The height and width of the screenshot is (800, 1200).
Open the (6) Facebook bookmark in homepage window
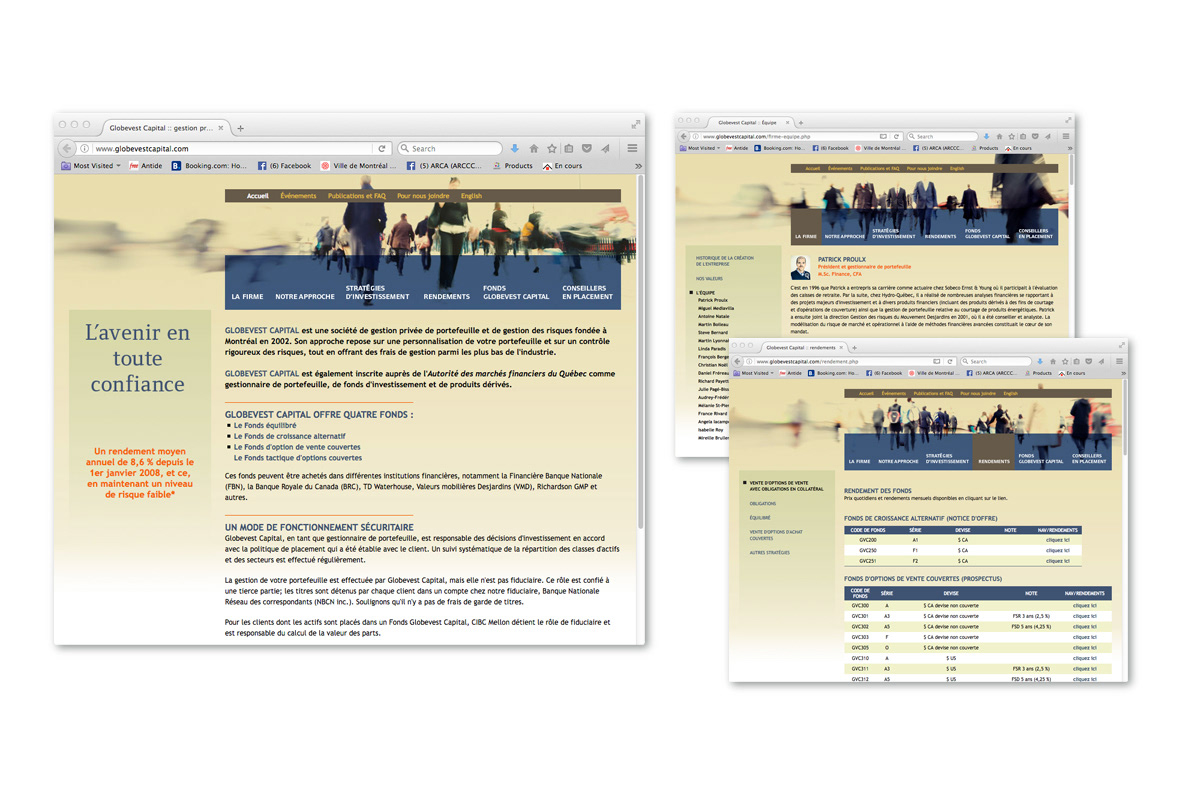285,166
